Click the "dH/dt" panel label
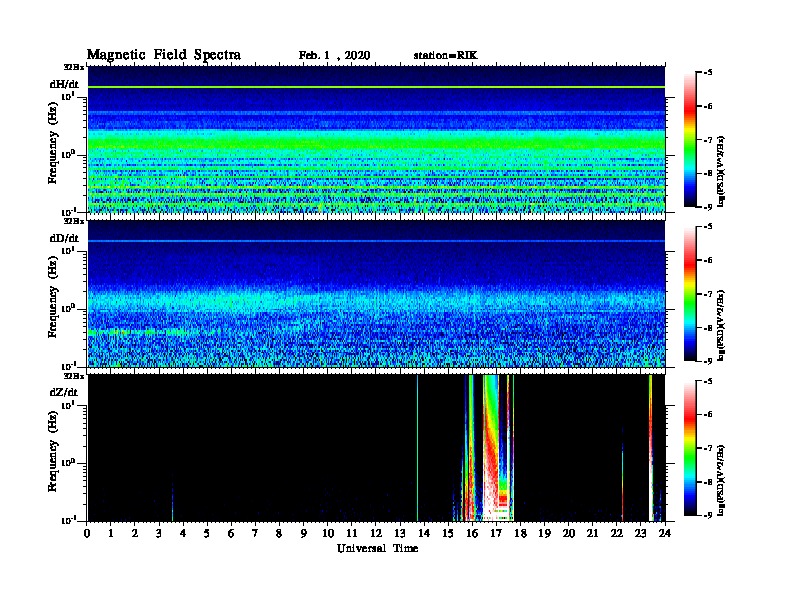Image resolution: width=792 pixels, height=612 pixels. coord(64,84)
